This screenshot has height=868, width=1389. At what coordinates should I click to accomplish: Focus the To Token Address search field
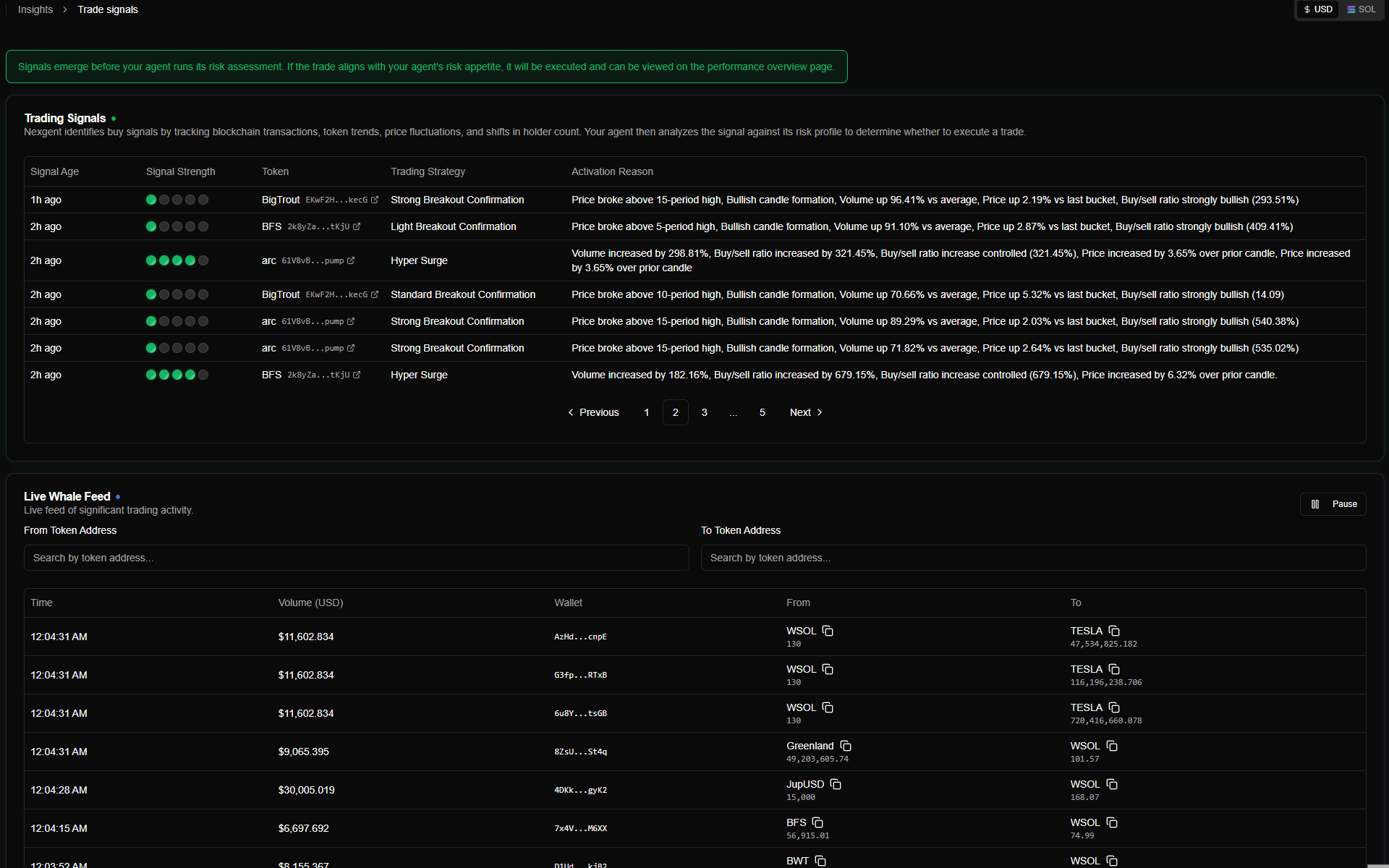coord(1033,558)
